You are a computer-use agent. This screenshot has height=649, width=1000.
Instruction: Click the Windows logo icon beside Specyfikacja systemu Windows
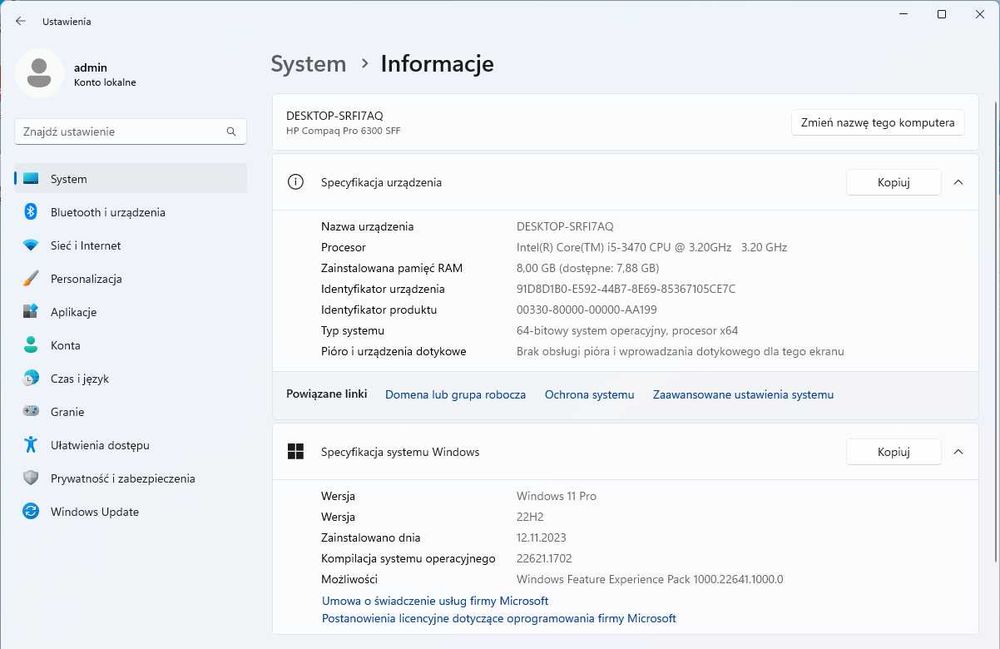click(295, 451)
